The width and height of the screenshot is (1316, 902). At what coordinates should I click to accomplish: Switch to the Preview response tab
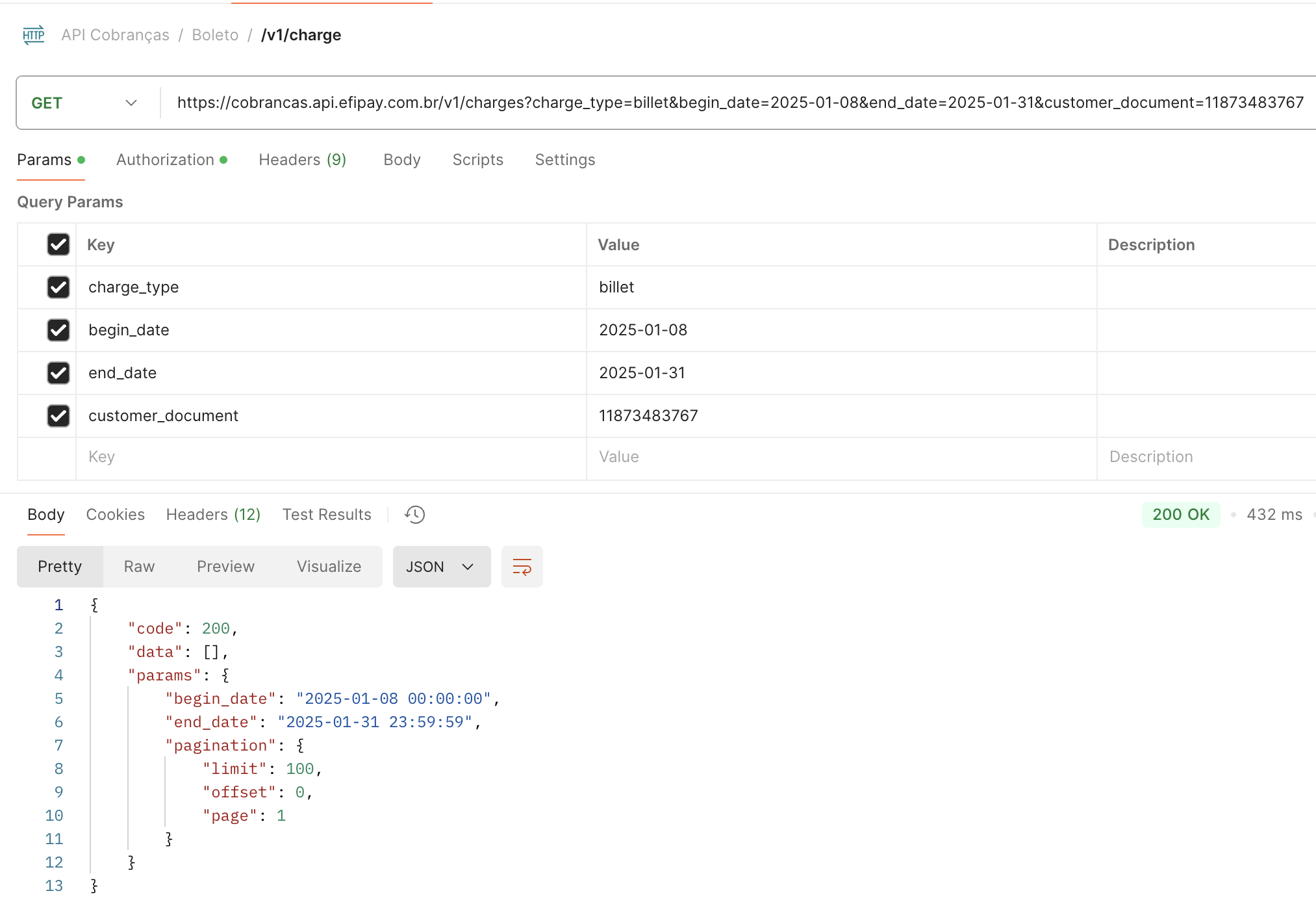225,567
